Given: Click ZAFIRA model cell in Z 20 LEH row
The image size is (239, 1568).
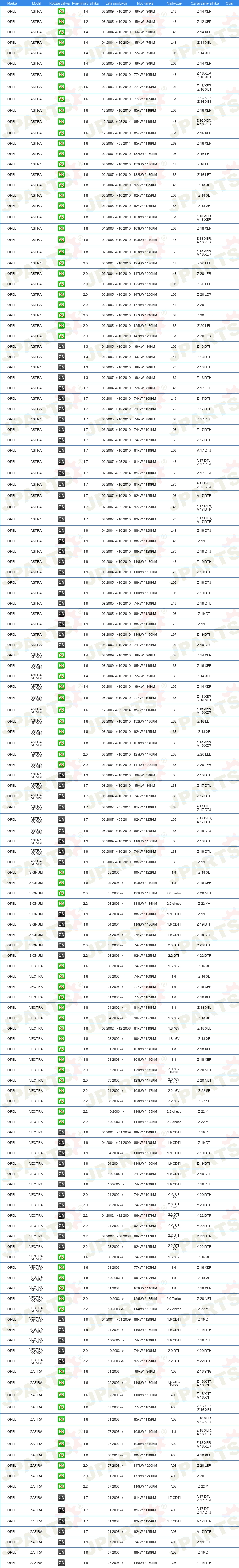Looking at the screenshot, I should click(x=36, y=1475).
